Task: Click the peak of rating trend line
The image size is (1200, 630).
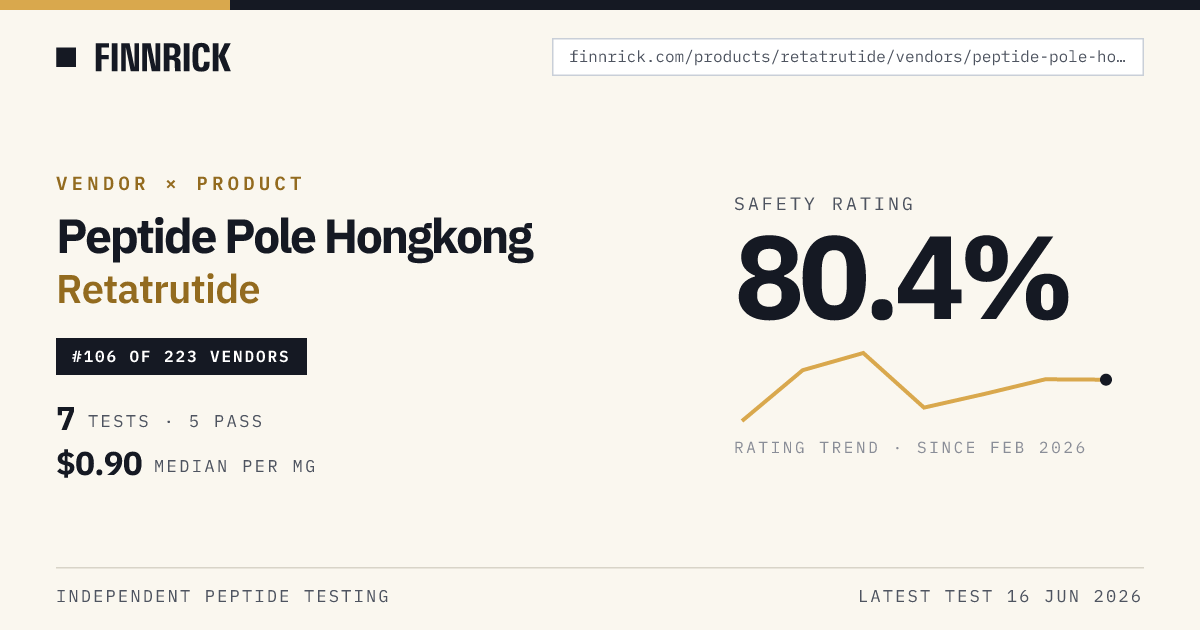Action: (x=863, y=353)
